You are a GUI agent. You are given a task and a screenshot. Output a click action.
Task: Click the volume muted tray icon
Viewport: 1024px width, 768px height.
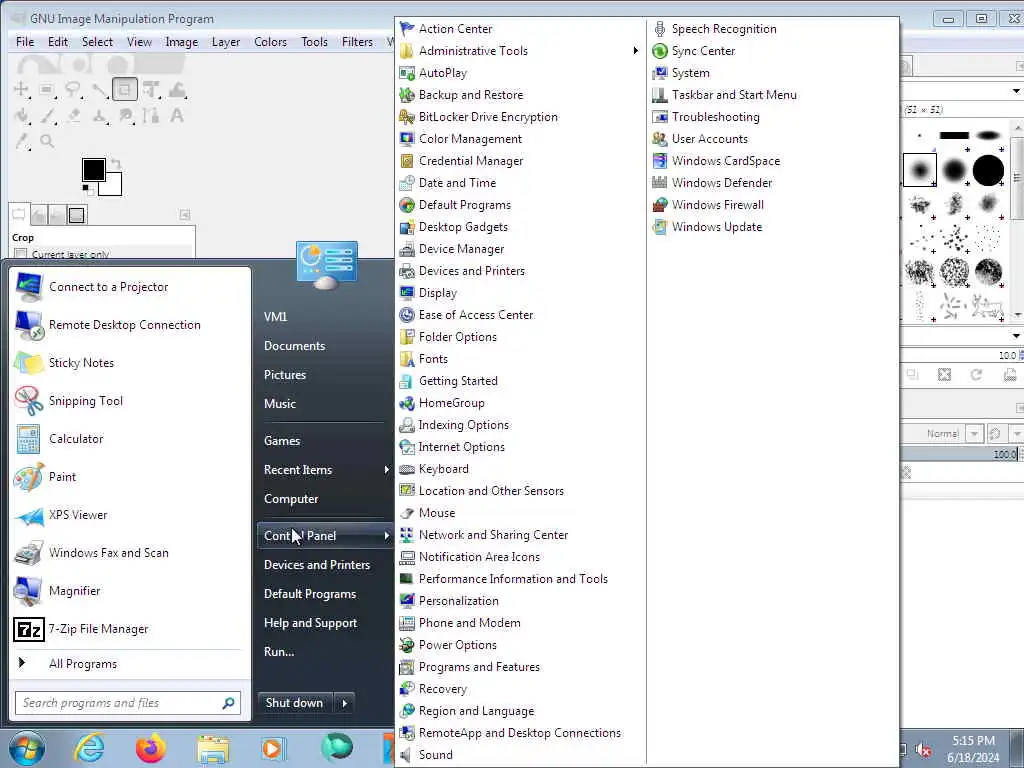point(923,750)
